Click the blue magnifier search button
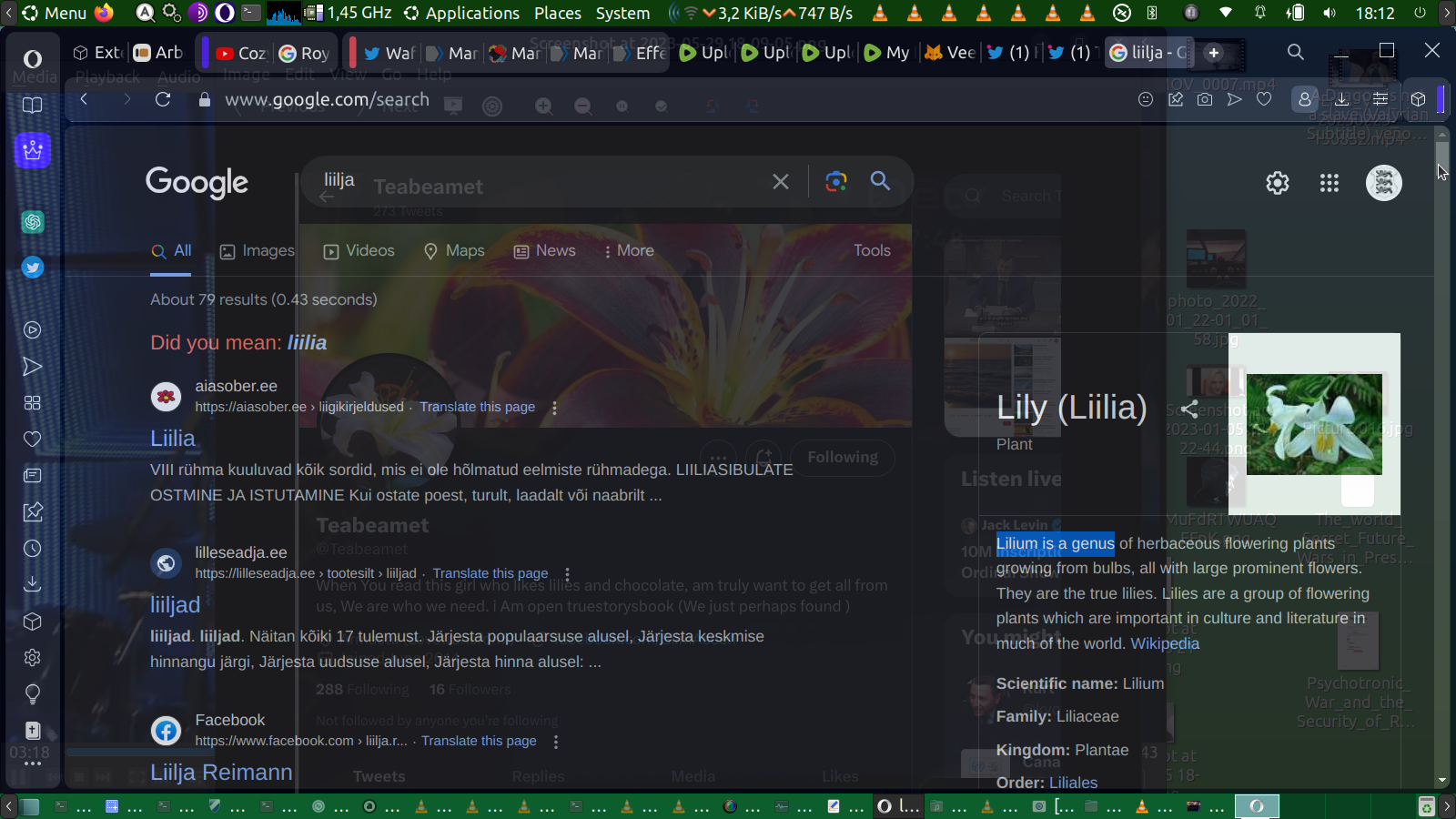Screen dimensions: 1456x819 pos(880,180)
